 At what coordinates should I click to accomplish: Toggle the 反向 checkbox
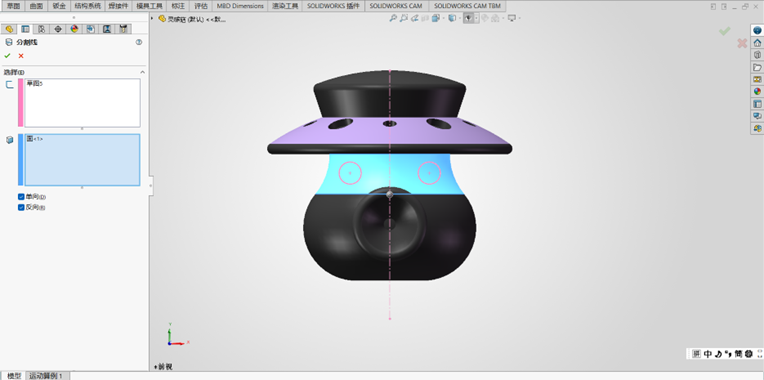[x=21, y=208]
